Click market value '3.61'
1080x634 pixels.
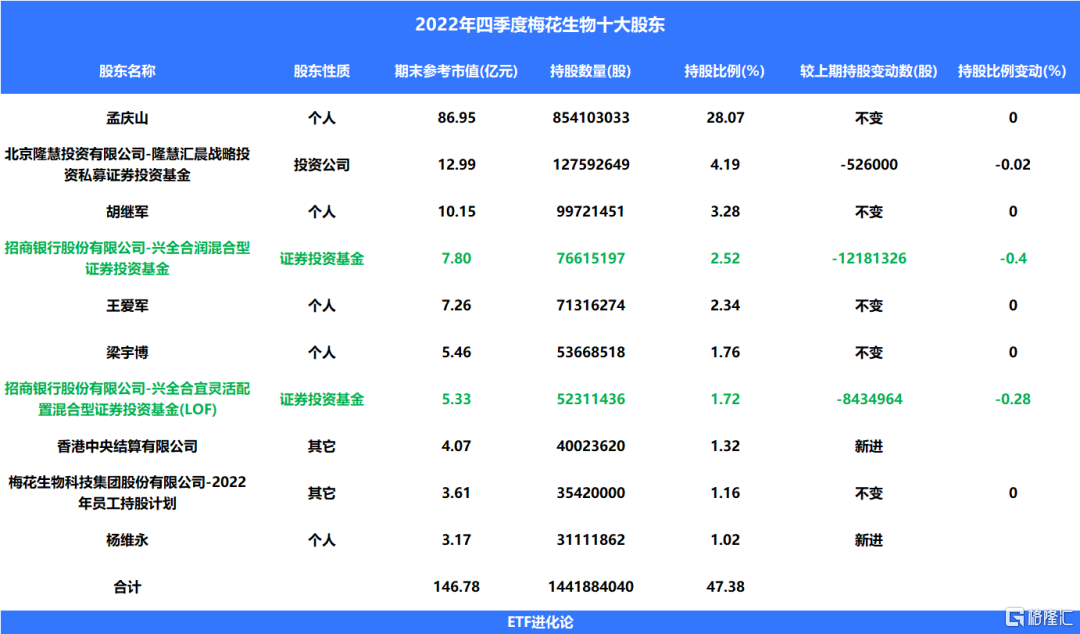pyautogui.click(x=457, y=493)
